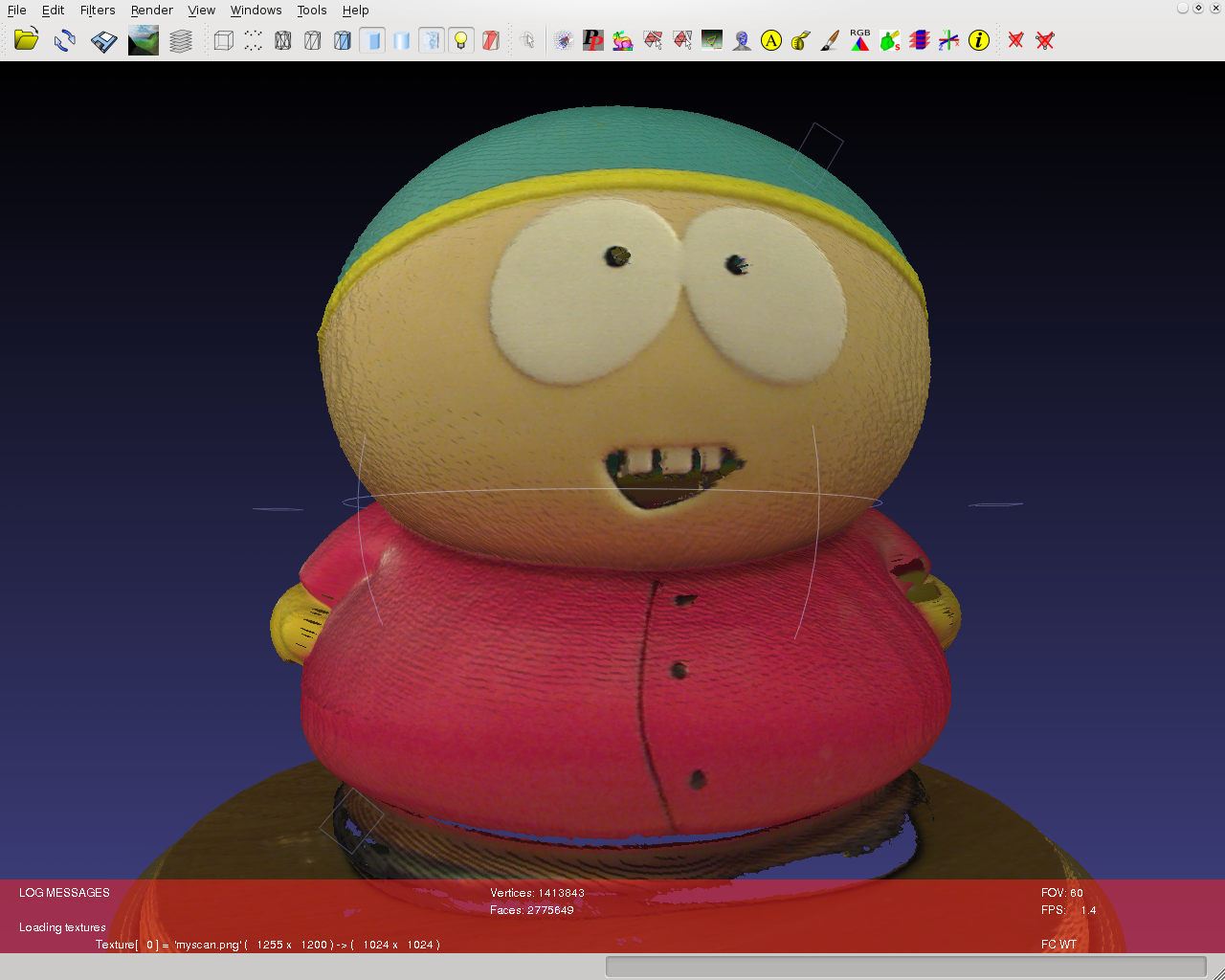Screen dimensions: 1225x980
Task: Select the Measuring tape tool
Action: pos(801,40)
